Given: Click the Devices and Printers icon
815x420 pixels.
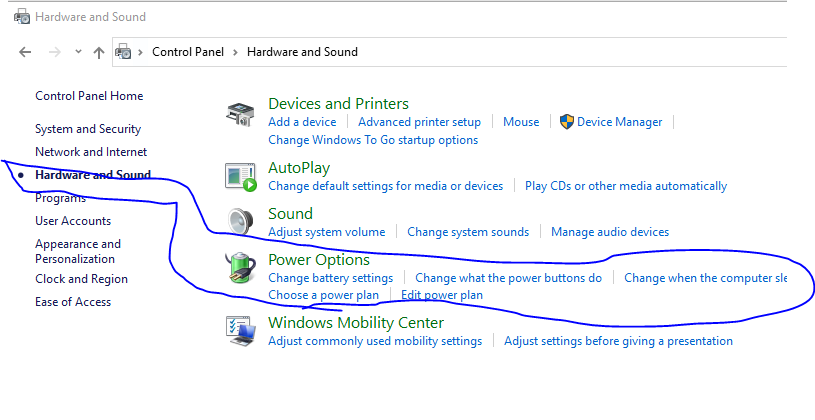Looking at the screenshot, I should [240, 114].
